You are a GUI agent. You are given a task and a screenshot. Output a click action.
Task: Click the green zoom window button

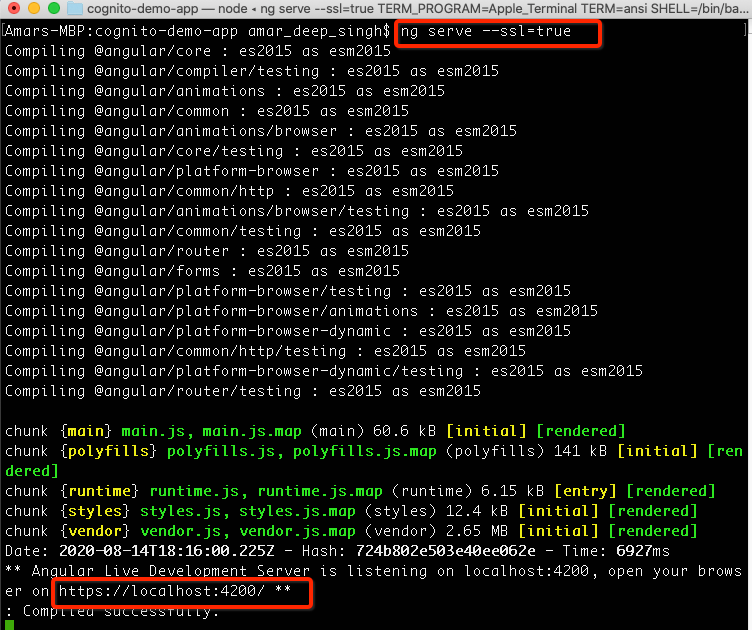[x=54, y=8]
